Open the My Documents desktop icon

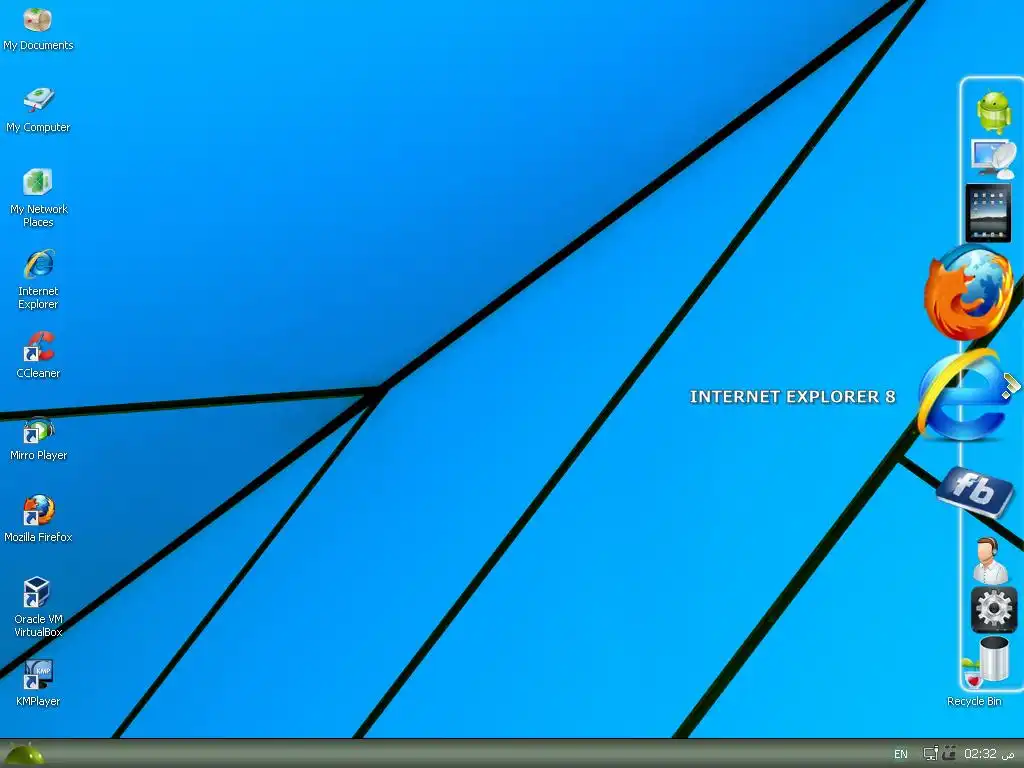click(38, 29)
